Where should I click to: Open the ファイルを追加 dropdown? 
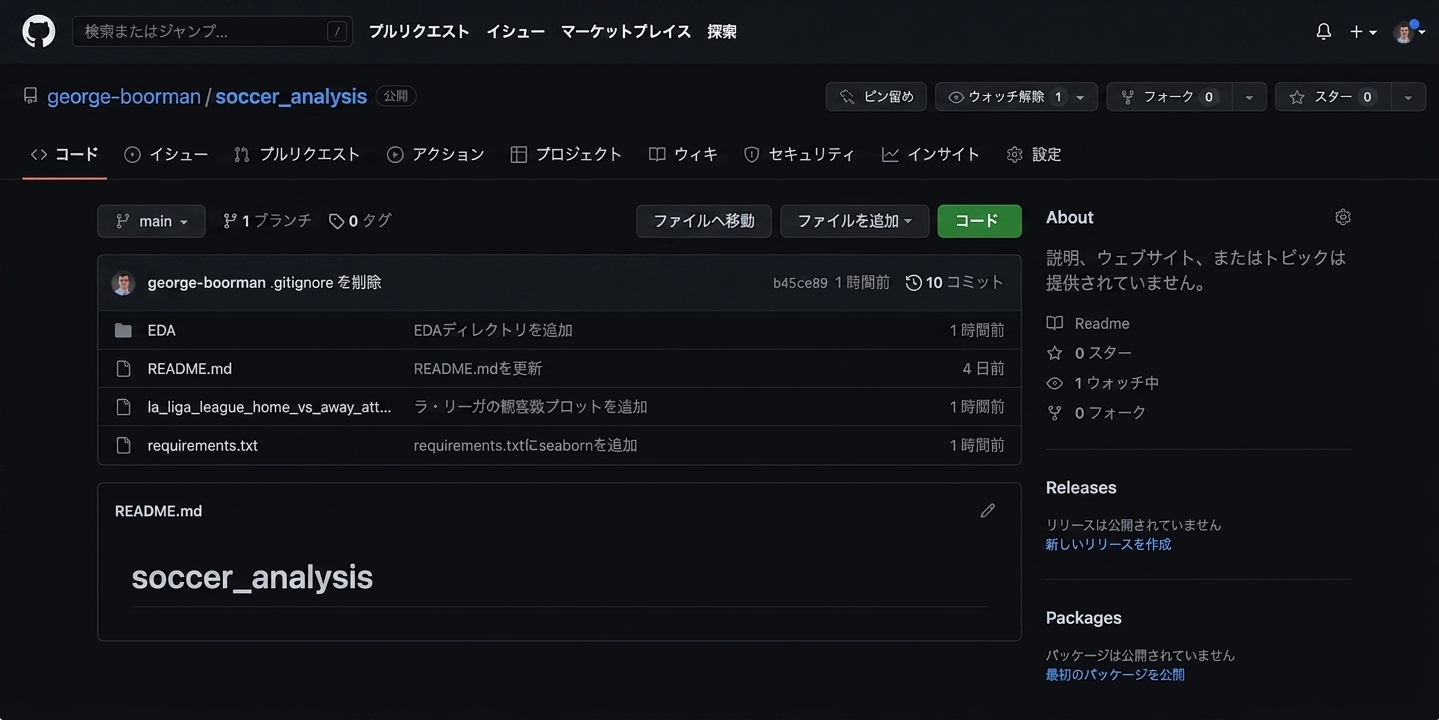(855, 221)
